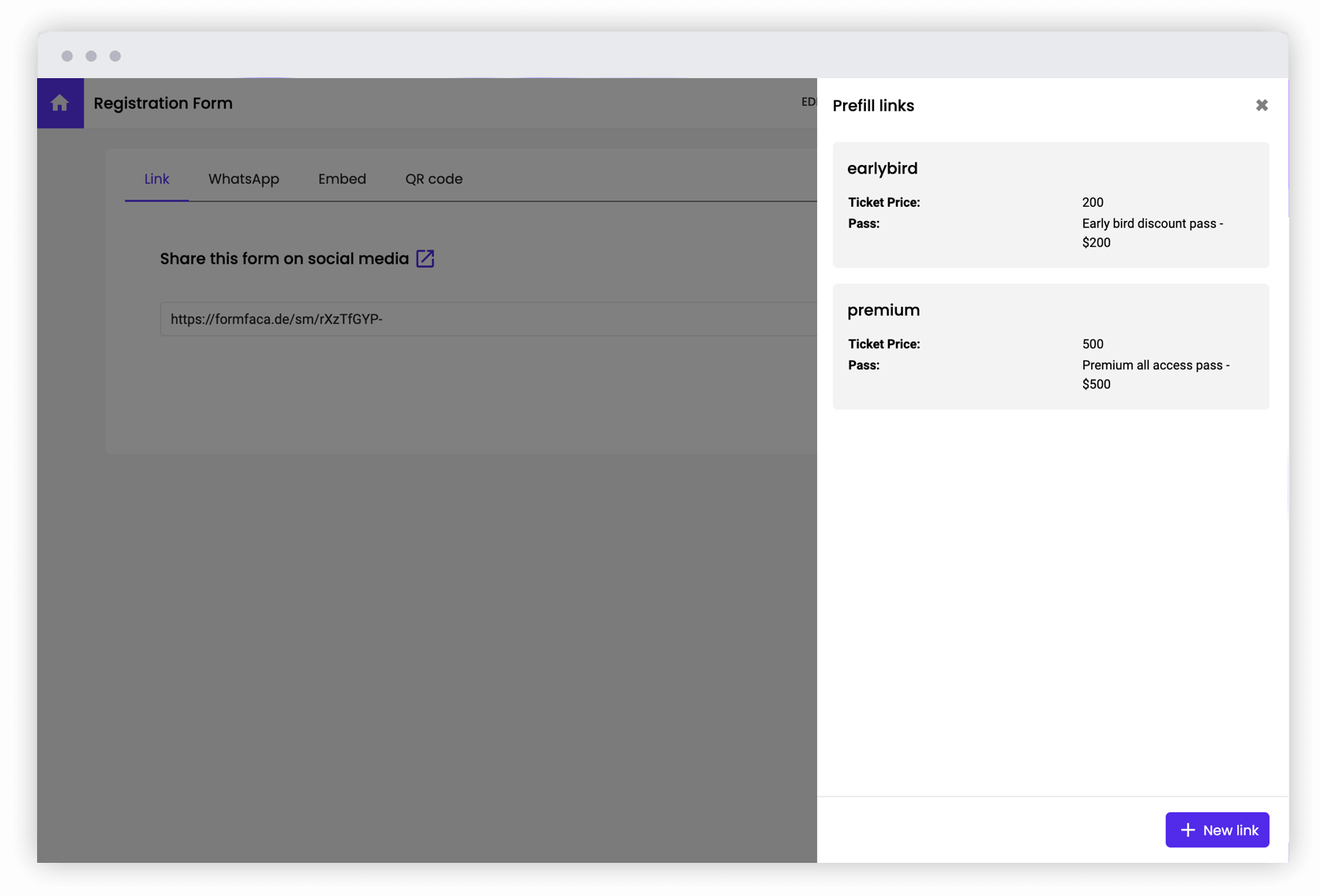Screen dimensions: 1320x896
Task: Open the QR code tab
Action: click(x=433, y=179)
